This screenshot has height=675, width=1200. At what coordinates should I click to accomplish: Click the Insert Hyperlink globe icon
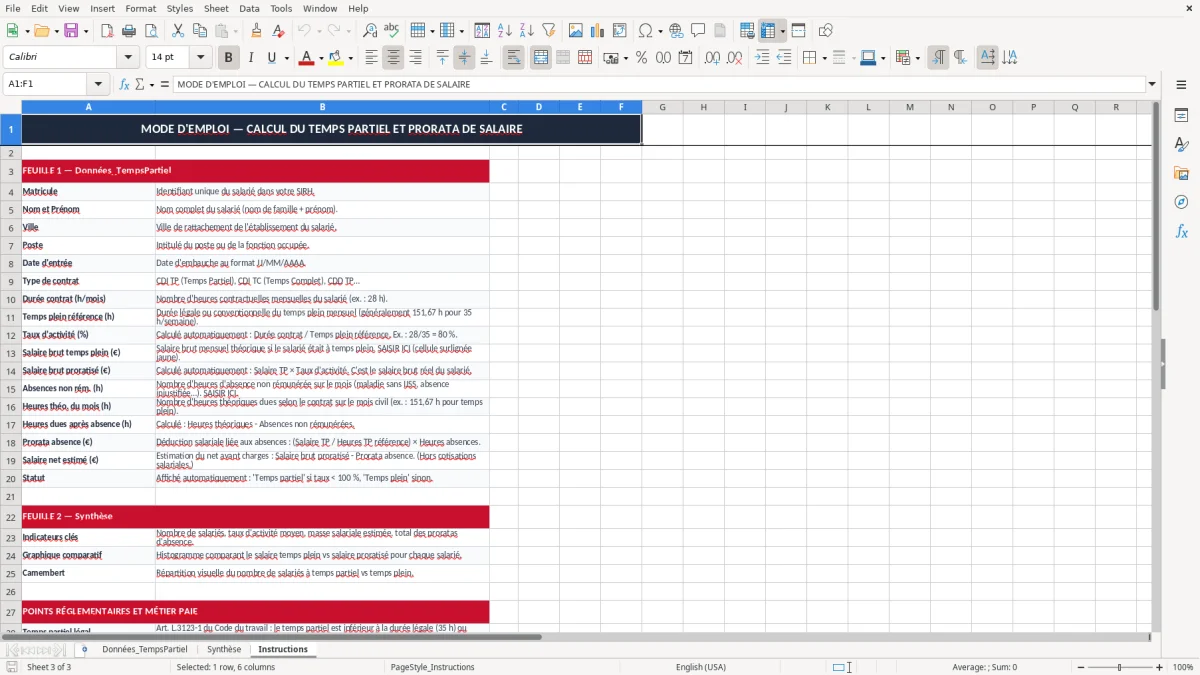pyautogui.click(x=676, y=31)
